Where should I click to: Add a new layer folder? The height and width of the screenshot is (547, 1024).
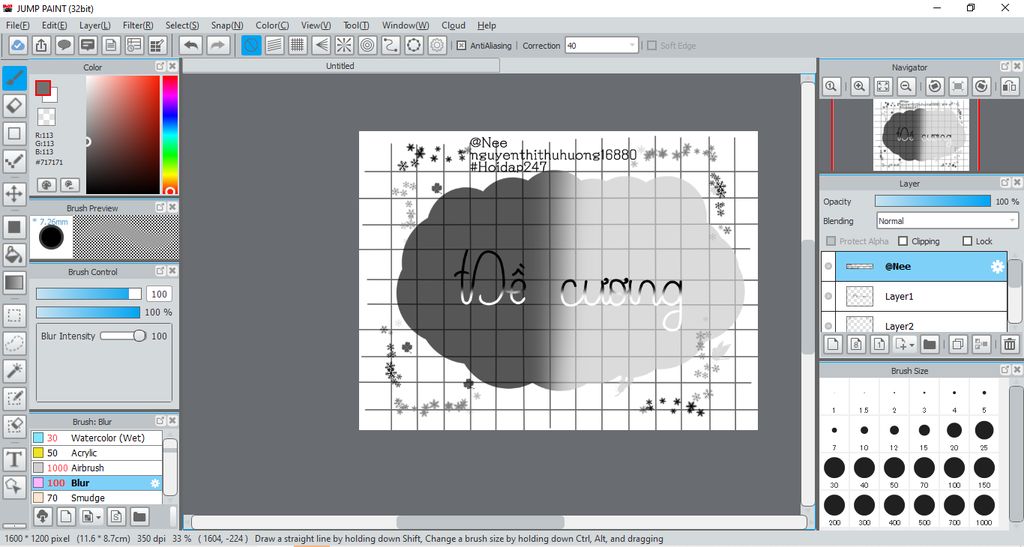click(929, 344)
